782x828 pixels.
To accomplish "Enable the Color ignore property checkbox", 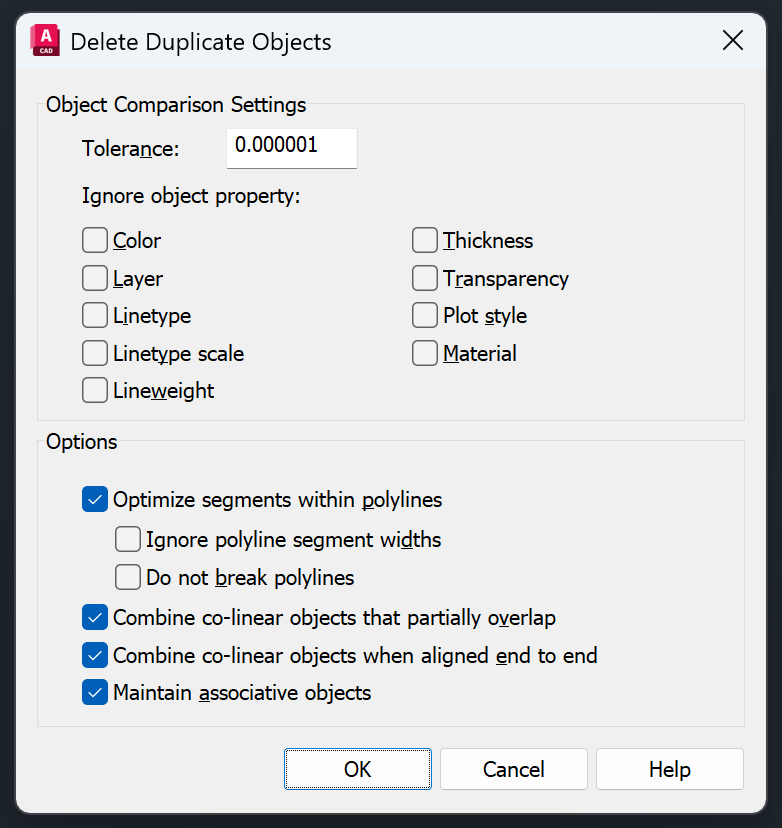I will click(x=94, y=240).
